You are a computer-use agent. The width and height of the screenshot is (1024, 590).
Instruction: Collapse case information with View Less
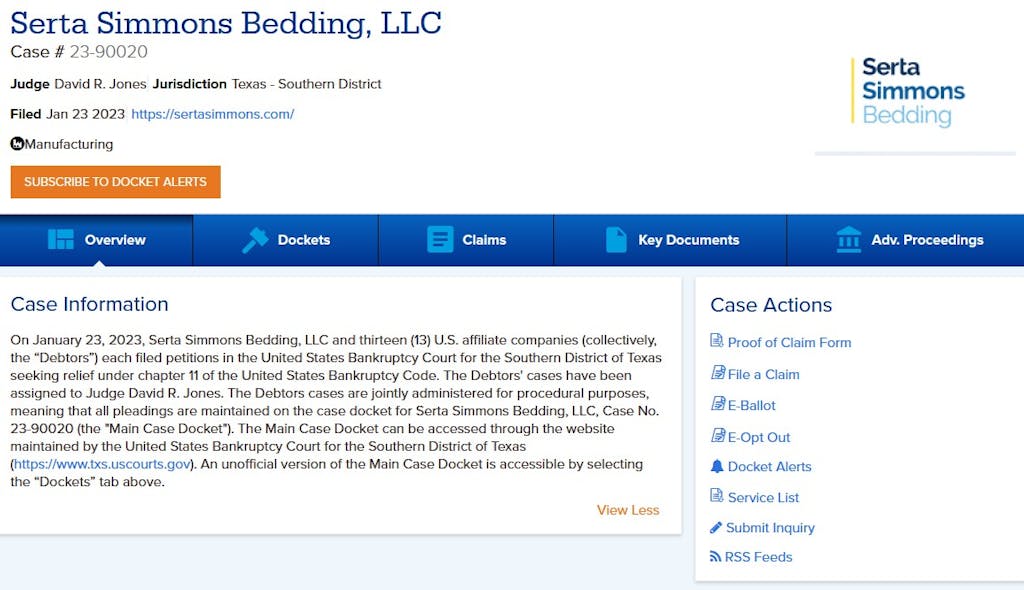click(627, 510)
